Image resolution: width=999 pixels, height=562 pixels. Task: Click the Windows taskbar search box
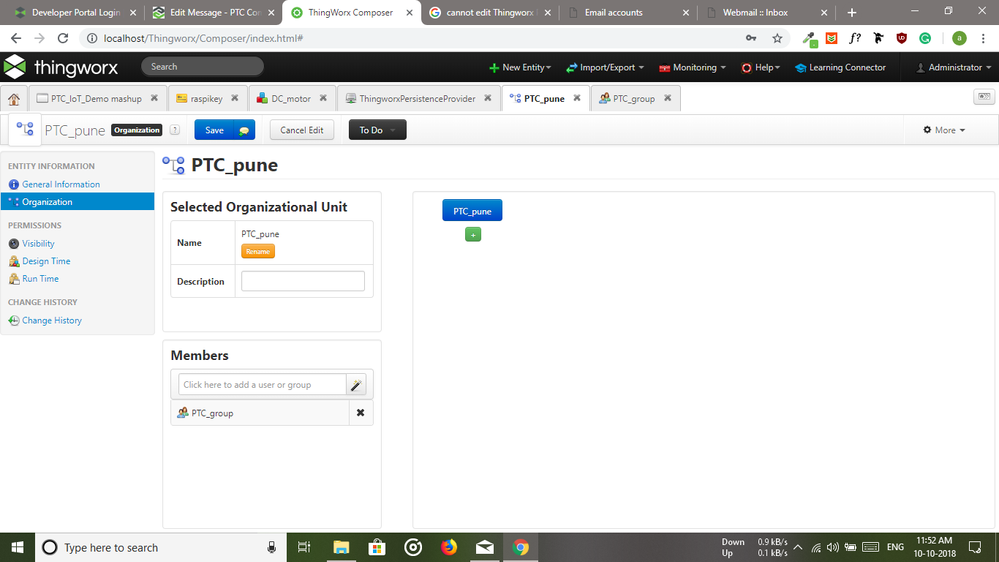(161, 547)
